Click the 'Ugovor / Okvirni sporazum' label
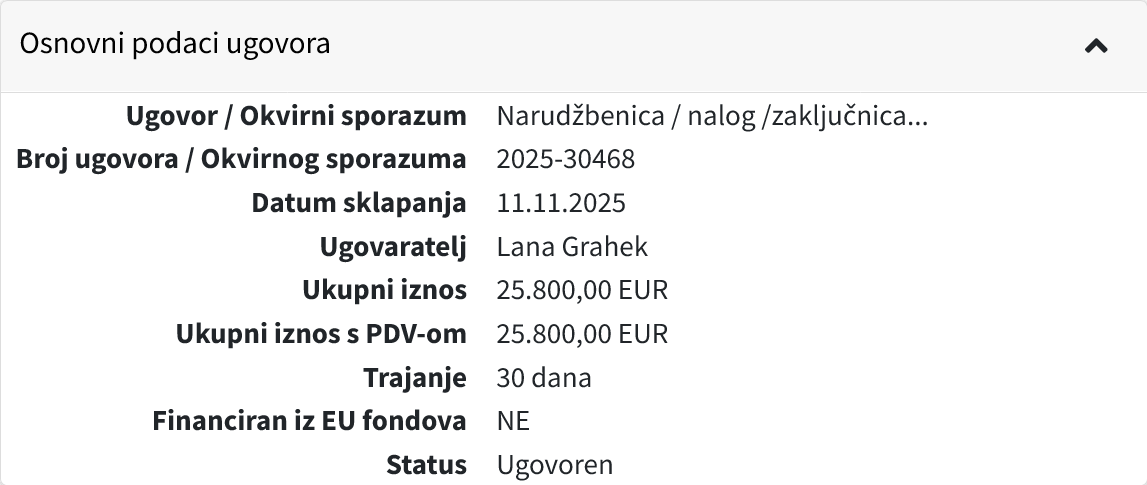Image resolution: width=1147 pixels, height=485 pixels. point(296,116)
